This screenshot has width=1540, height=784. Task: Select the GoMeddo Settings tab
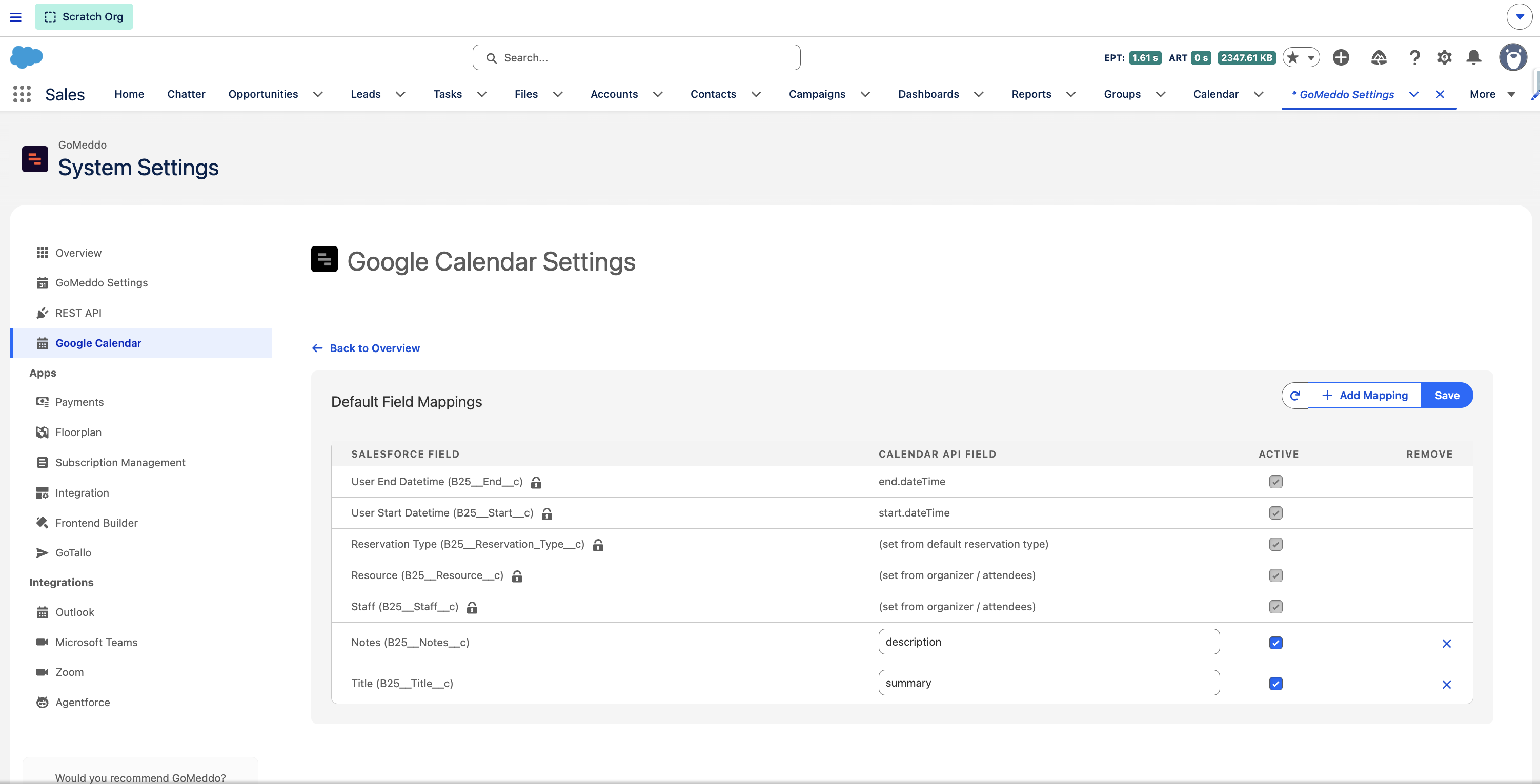tap(1343, 94)
